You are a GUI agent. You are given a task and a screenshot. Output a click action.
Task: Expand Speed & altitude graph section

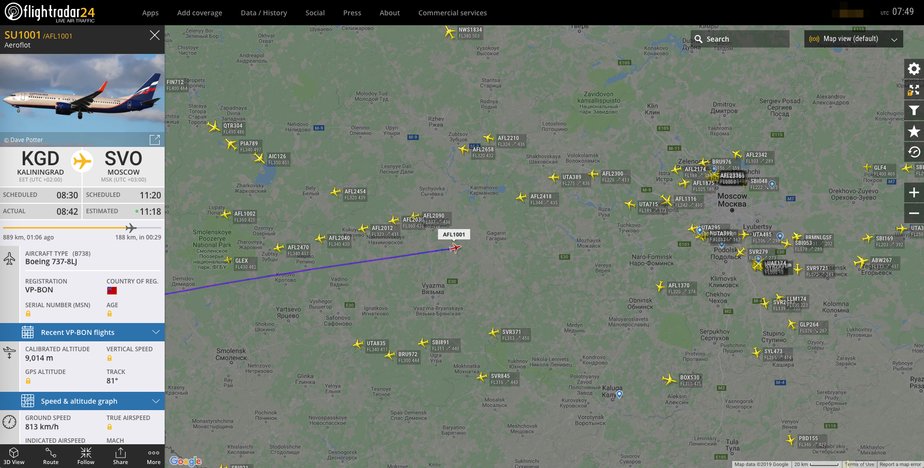pyautogui.click(x=82, y=401)
